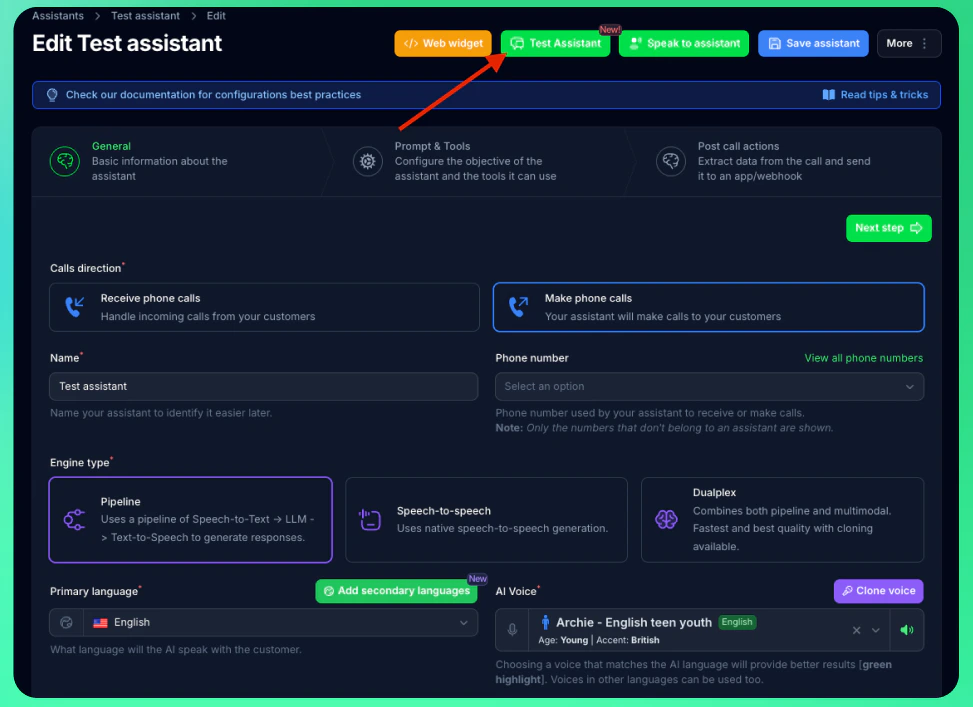Select the Speech-to-speech engine icon
The height and width of the screenshot is (707, 973).
(369, 520)
